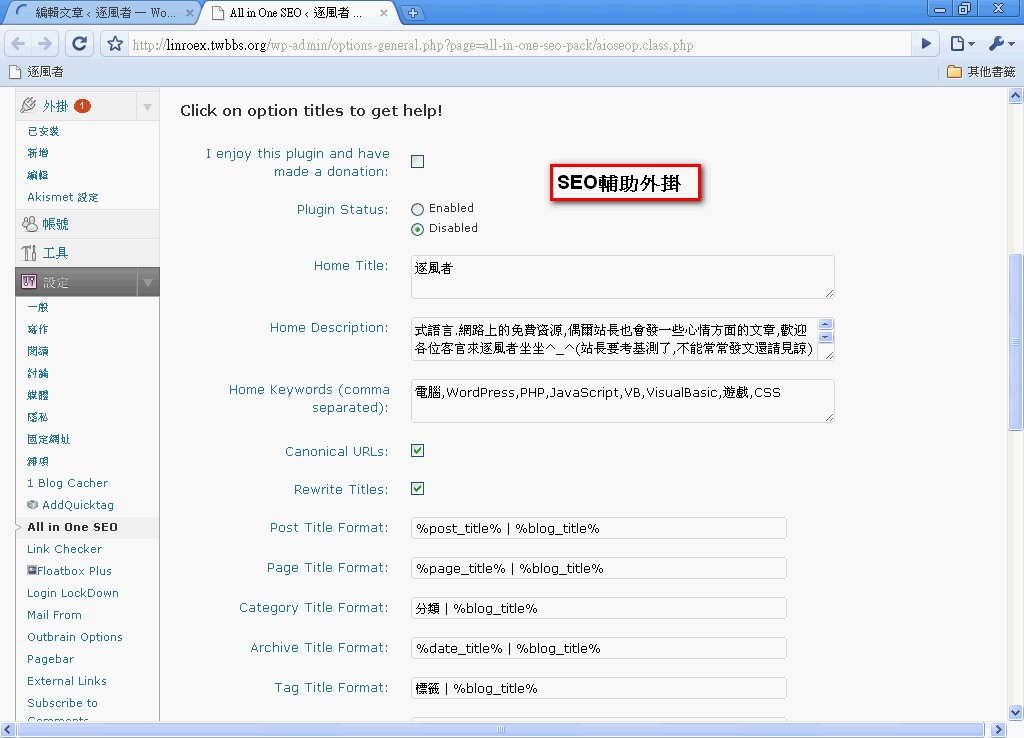
Task: Click the Tag Title Format field
Action: pos(598,688)
